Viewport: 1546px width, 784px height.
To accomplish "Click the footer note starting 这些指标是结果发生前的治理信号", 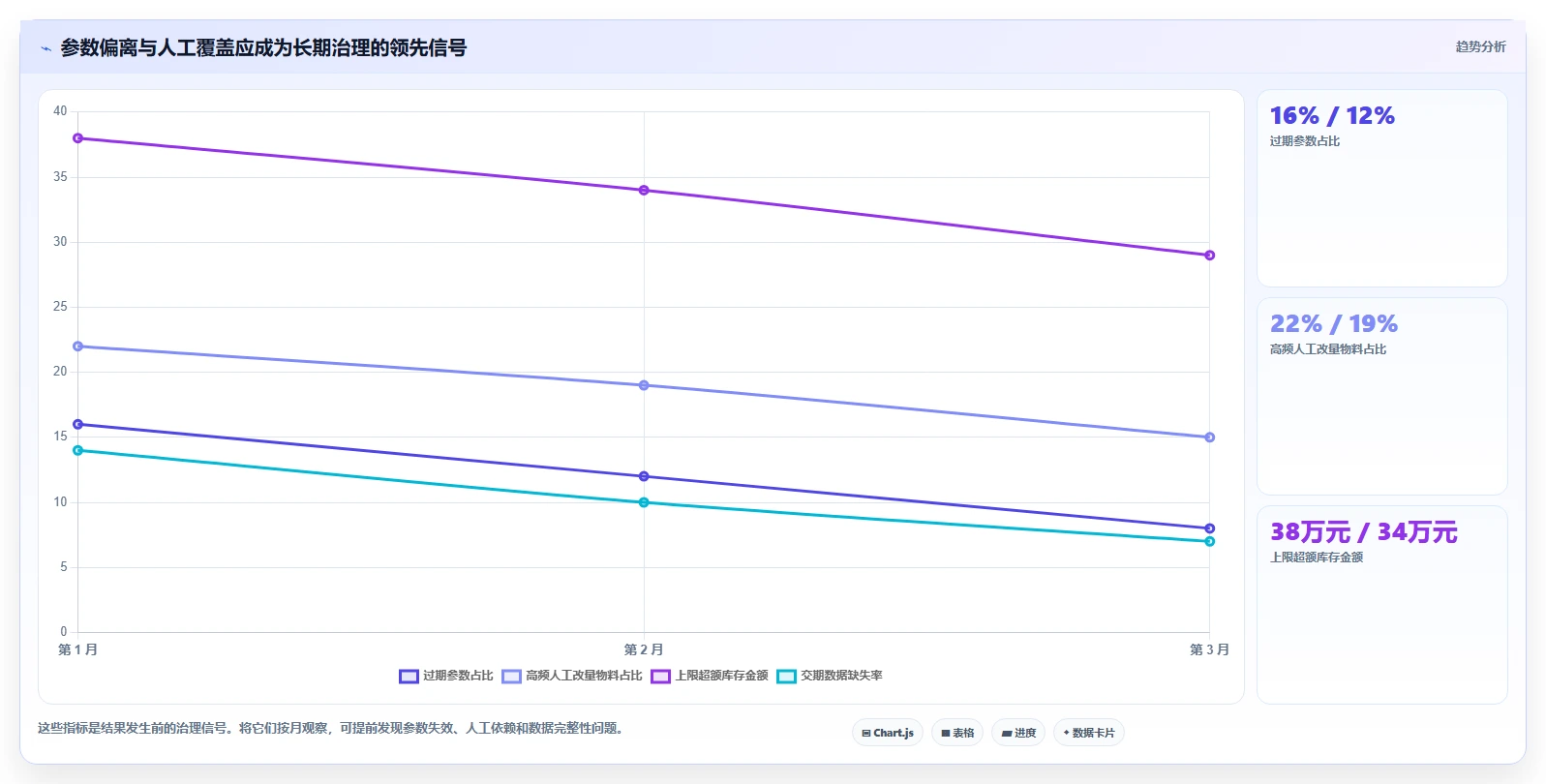I will pyautogui.click(x=333, y=728).
